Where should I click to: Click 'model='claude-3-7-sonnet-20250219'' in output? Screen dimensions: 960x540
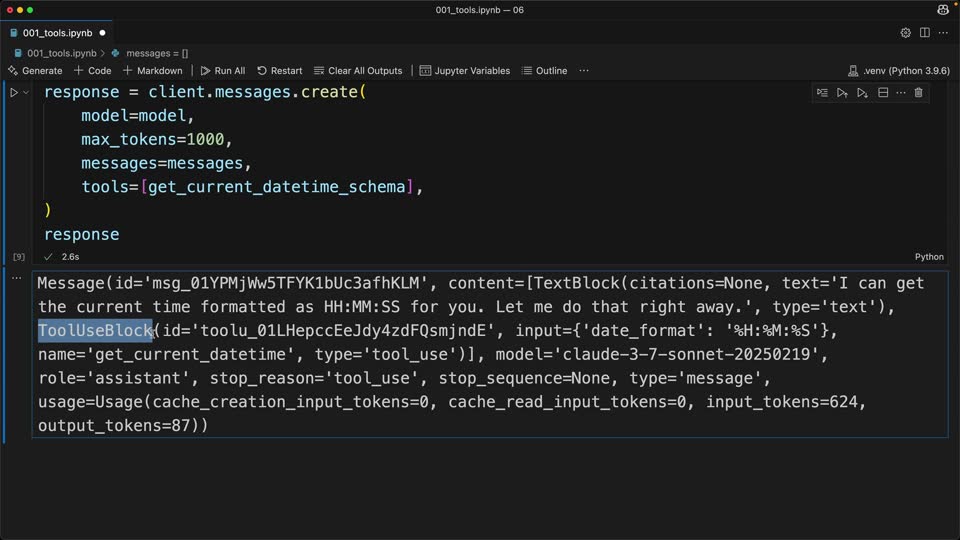point(657,354)
